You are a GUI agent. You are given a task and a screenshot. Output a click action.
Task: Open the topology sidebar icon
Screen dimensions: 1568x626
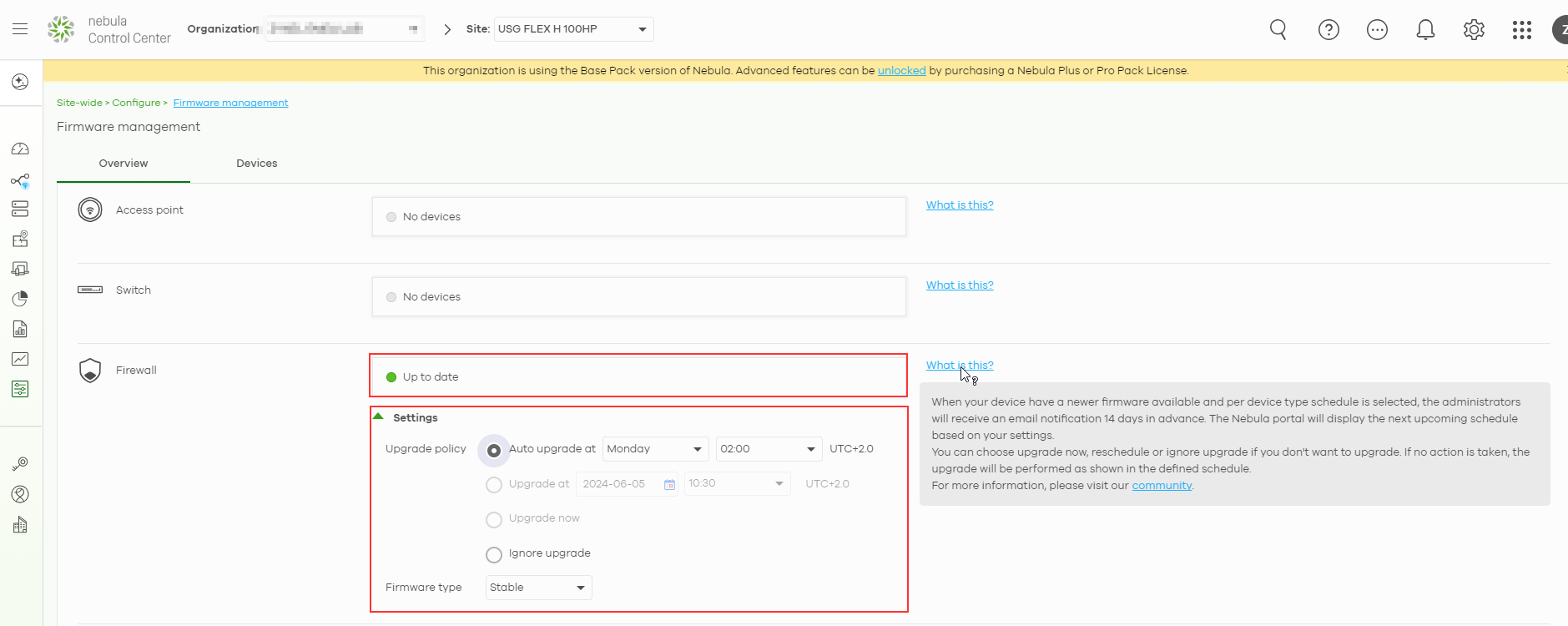point(20,180)
